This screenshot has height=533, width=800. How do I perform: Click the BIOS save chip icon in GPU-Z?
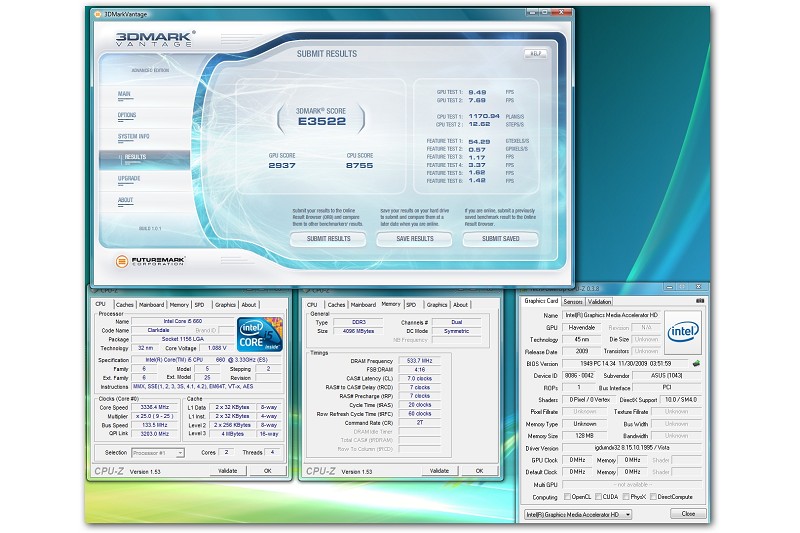click(x=696, y=364)
